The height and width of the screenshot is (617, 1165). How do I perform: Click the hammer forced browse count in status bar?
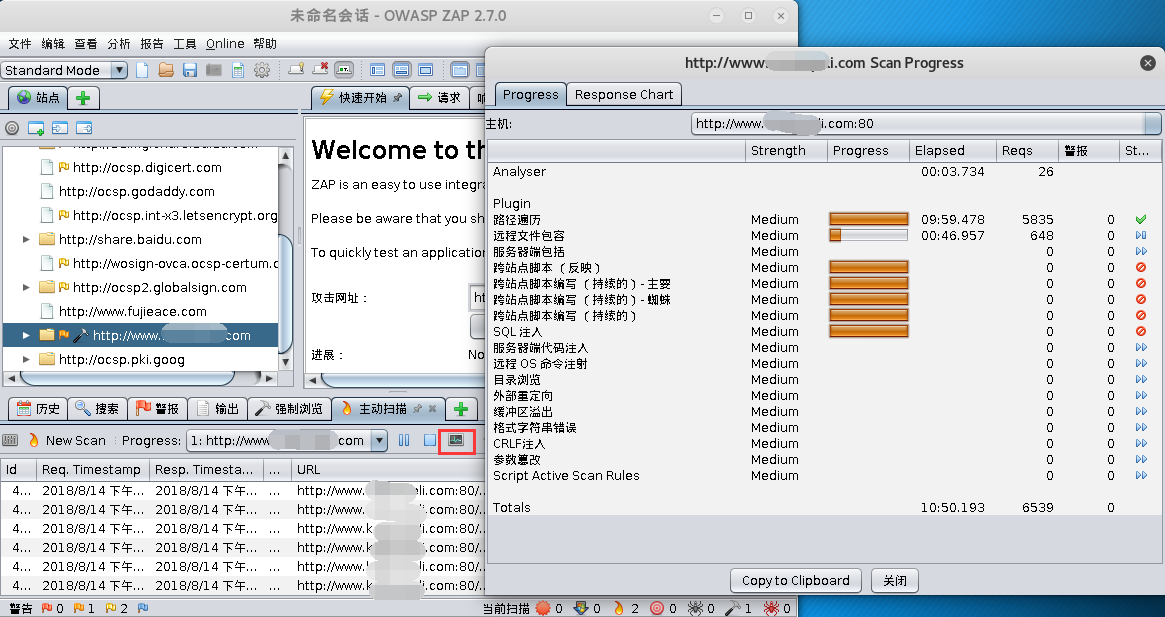[x=737, y=608]
